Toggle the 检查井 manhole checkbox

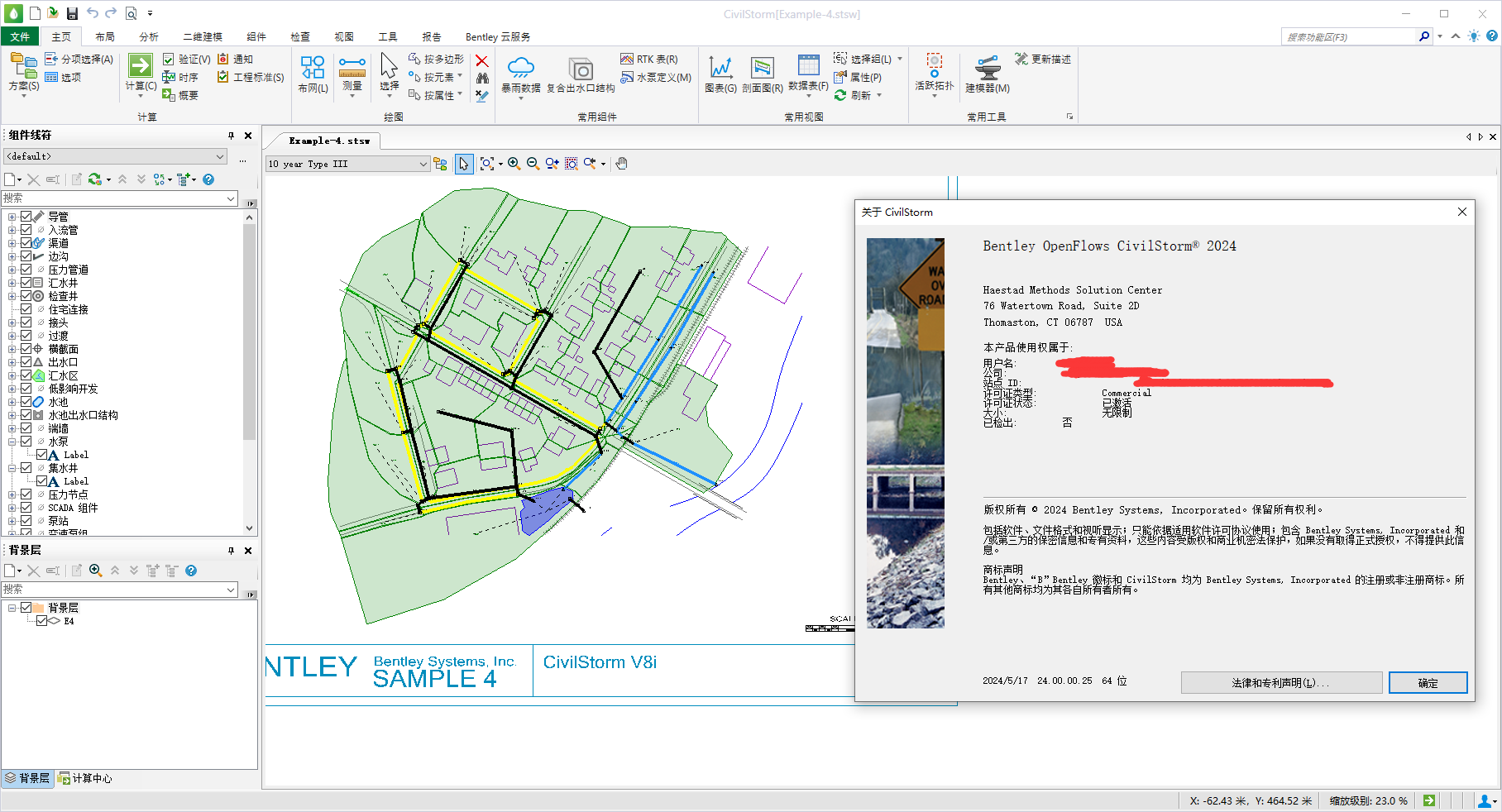click(26, 296)
